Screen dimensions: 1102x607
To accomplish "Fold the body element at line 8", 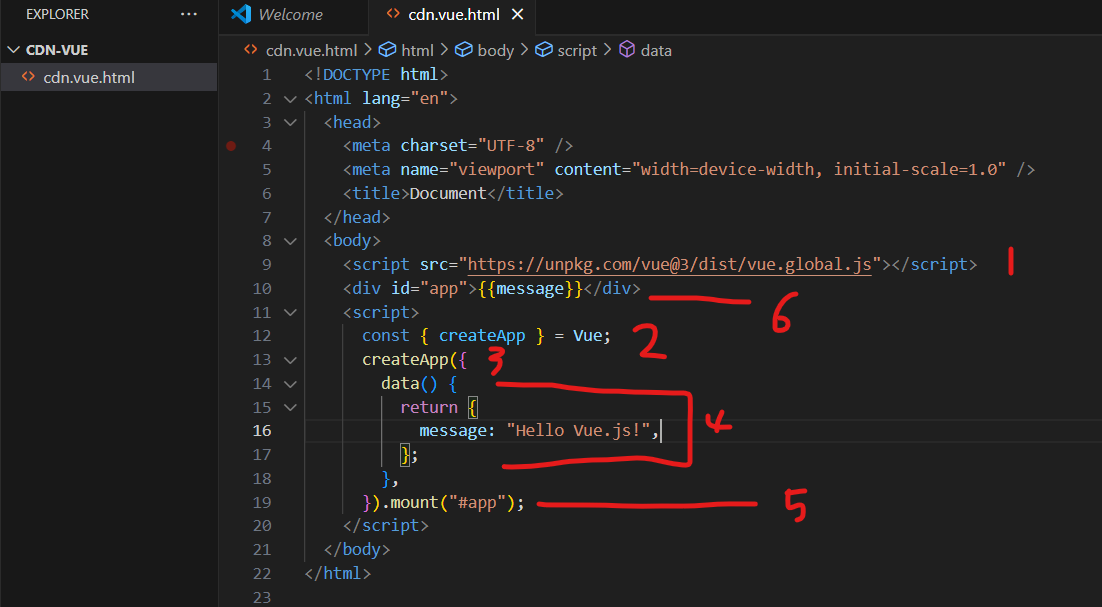I will click(x=290, y=241).
